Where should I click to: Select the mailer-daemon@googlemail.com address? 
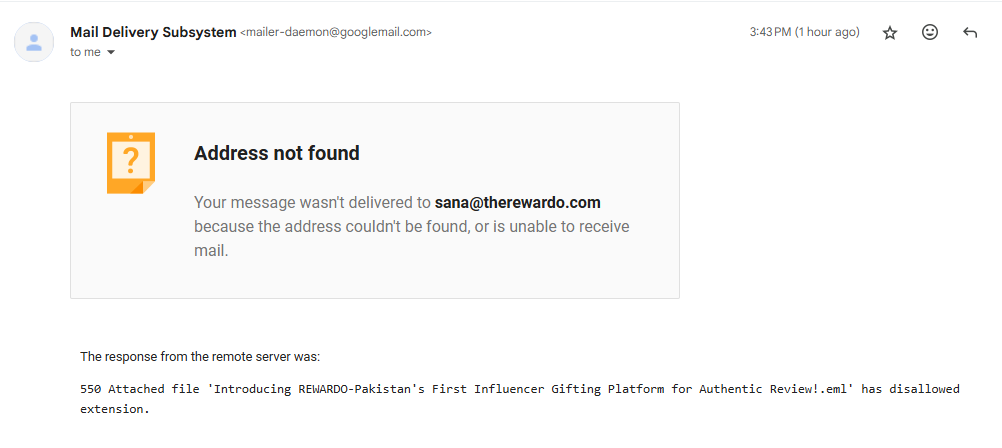pyautogui.click(x=336, y=33)
